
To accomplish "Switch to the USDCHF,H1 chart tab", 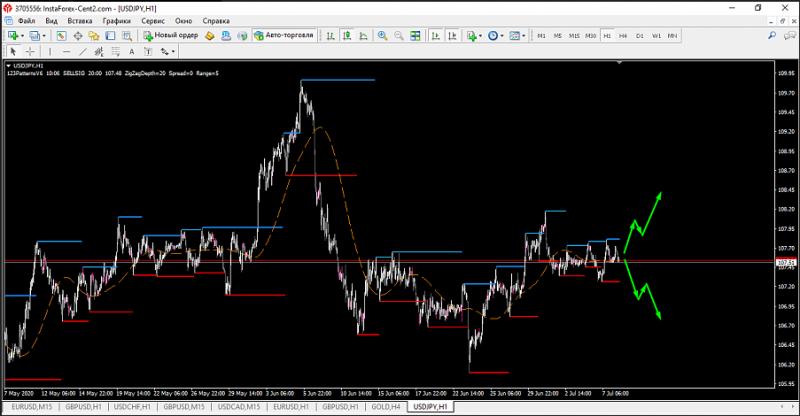I will click(132, 407).
